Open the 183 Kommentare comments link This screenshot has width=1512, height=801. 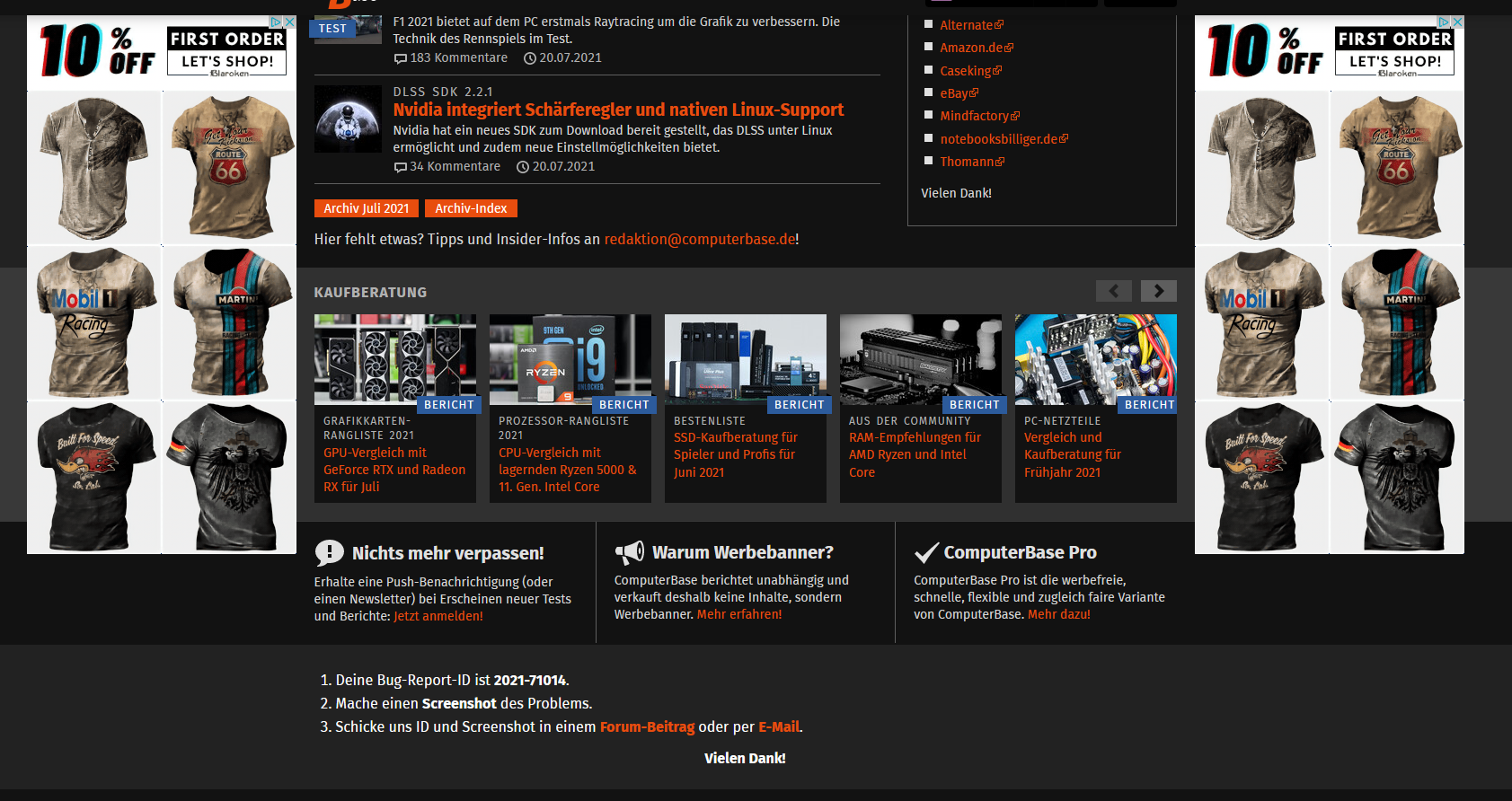[451, 57]
